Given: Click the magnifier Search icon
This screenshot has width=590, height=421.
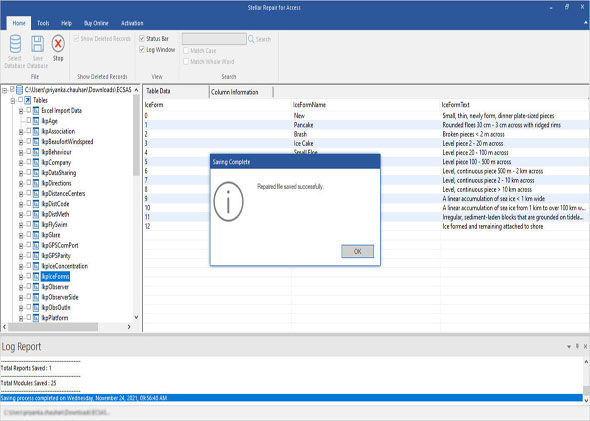Looking at the screenshot, I should pyautogui.click(x=251, y=39).
